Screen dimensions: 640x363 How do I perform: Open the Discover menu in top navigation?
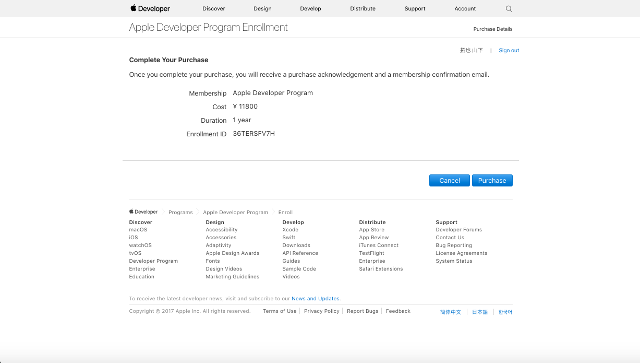214,9
